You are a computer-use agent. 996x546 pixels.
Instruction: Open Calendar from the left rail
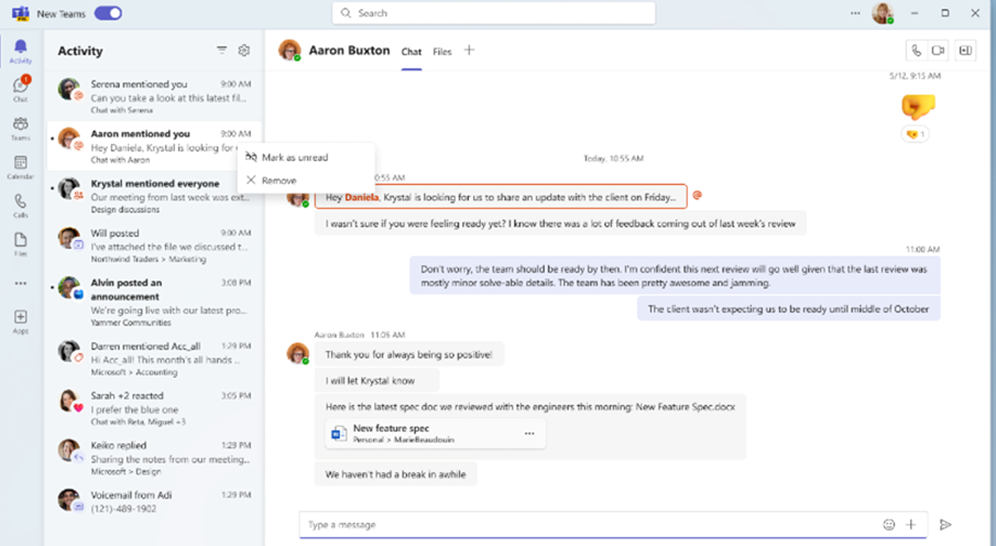20,167
